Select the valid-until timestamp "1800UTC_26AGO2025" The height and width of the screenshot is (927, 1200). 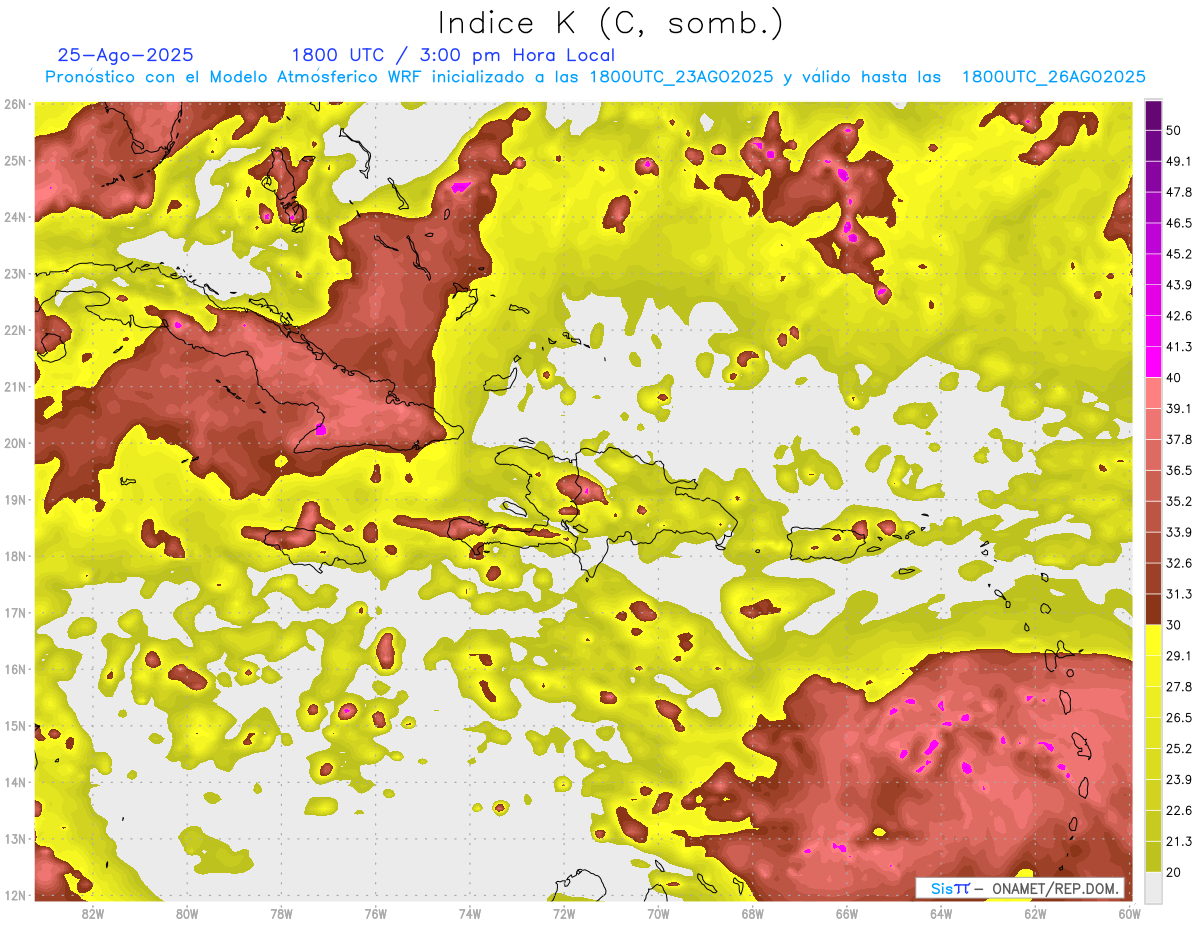tap(1053, 77)
